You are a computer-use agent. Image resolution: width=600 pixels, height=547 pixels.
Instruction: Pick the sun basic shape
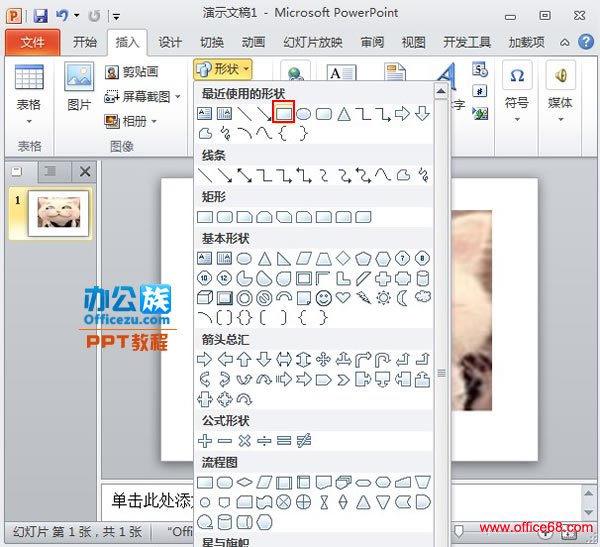click(383, 298)
